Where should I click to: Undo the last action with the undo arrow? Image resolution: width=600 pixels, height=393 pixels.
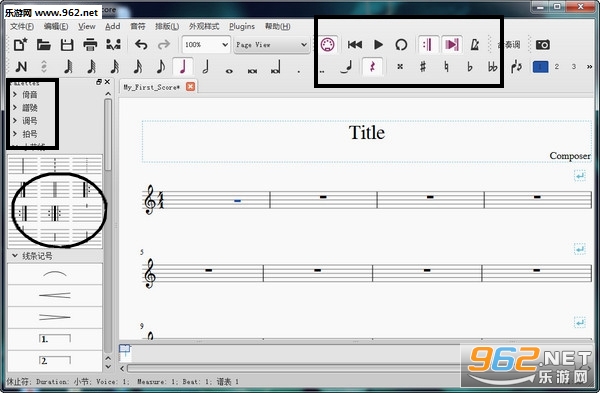[x=141, y=44]
